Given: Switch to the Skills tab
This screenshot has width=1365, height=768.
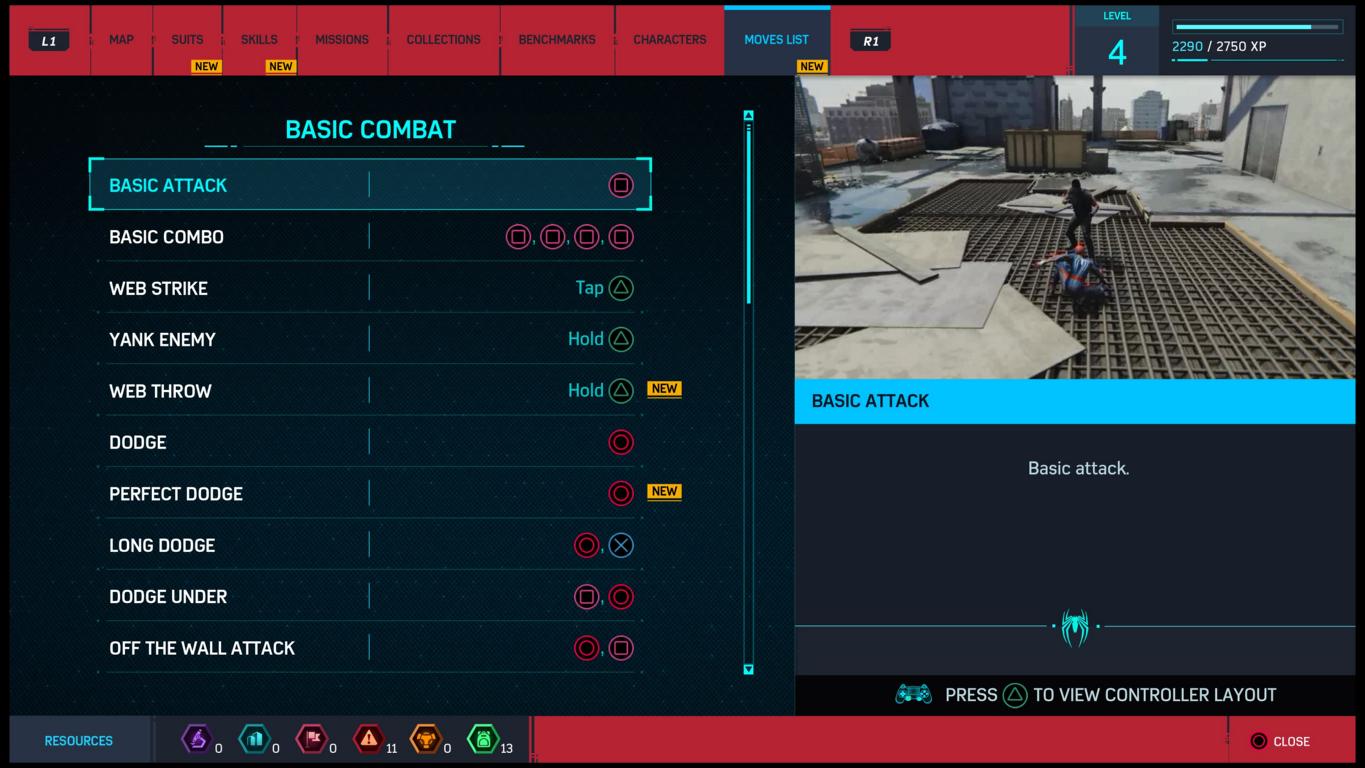Looking at the screenshot, I should 259,40.
